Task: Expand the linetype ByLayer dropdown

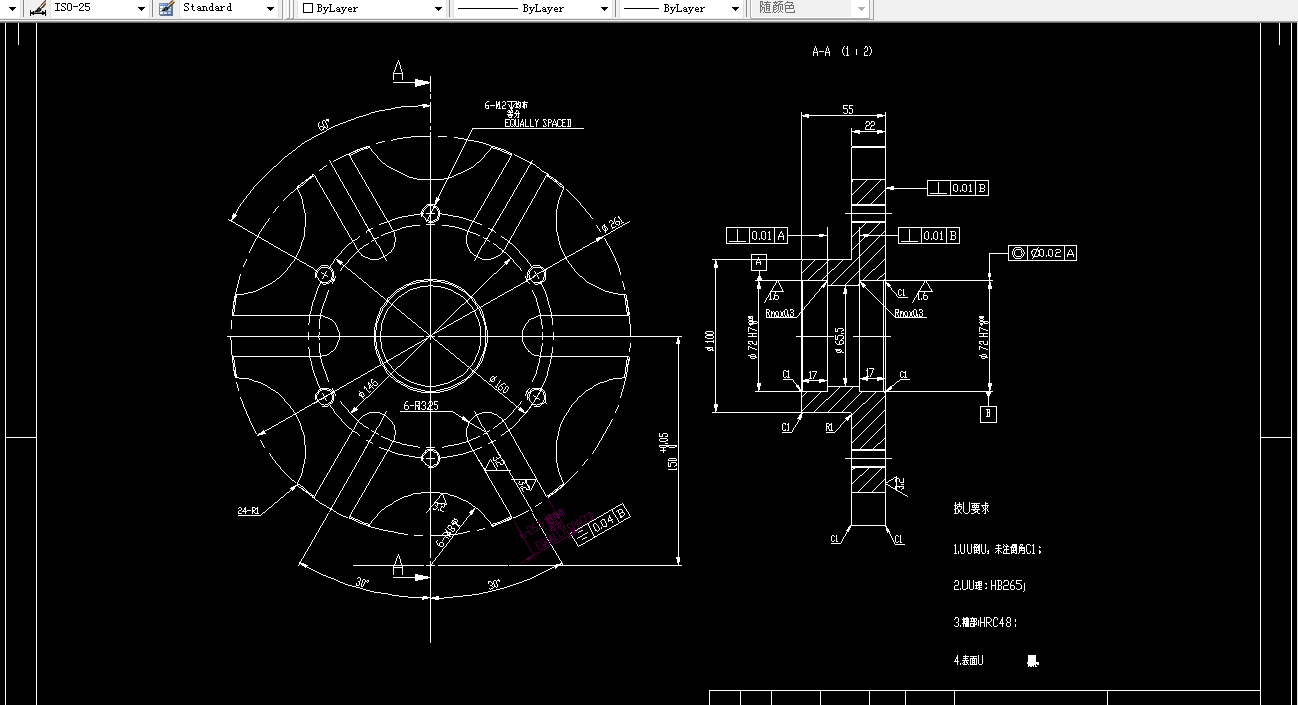Action: (x=601, y=8)
